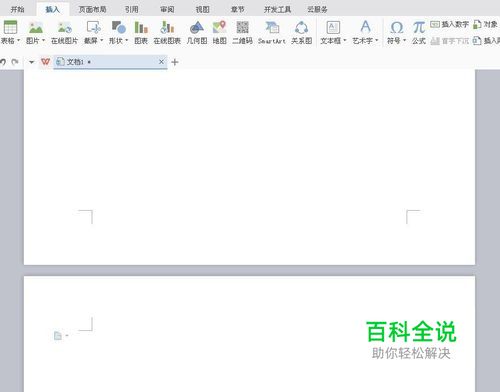The width and height of the screenshot is (500, 392).
Task: Select the 插入 ribbon tab
Action: pyautogui.click(x=52, y=9)
